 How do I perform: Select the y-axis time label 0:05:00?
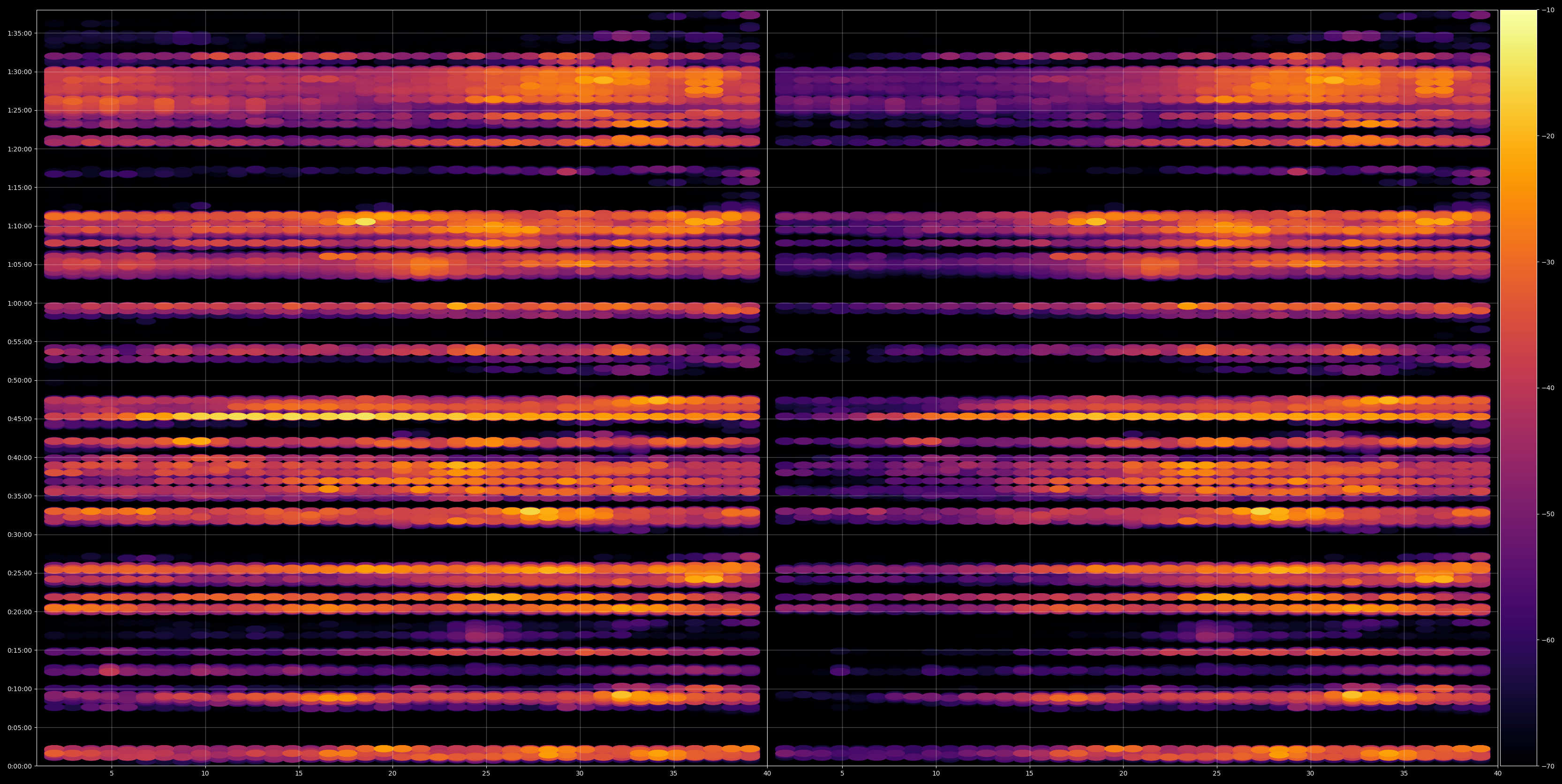click(19, 728)
